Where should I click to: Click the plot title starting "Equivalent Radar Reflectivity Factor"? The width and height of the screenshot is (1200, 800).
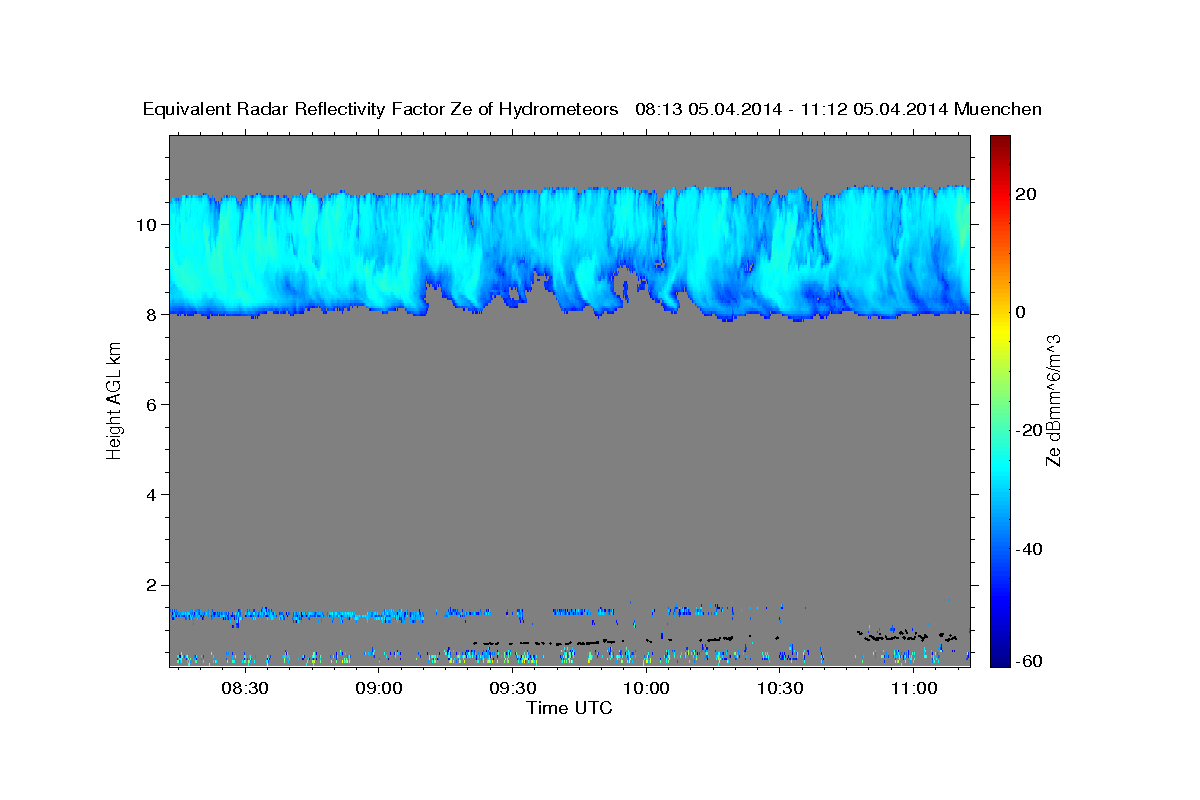[592, 109]
